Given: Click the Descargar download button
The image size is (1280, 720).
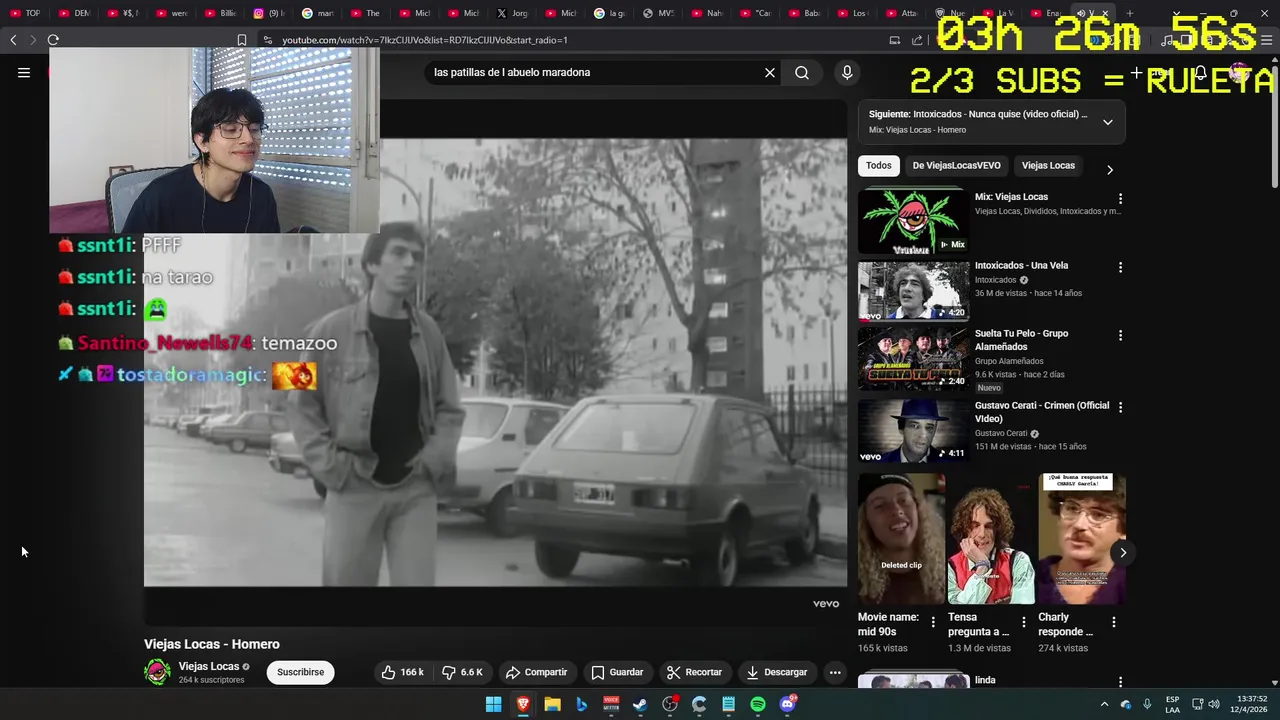Looking at the screenshot, I should point(777,672).
